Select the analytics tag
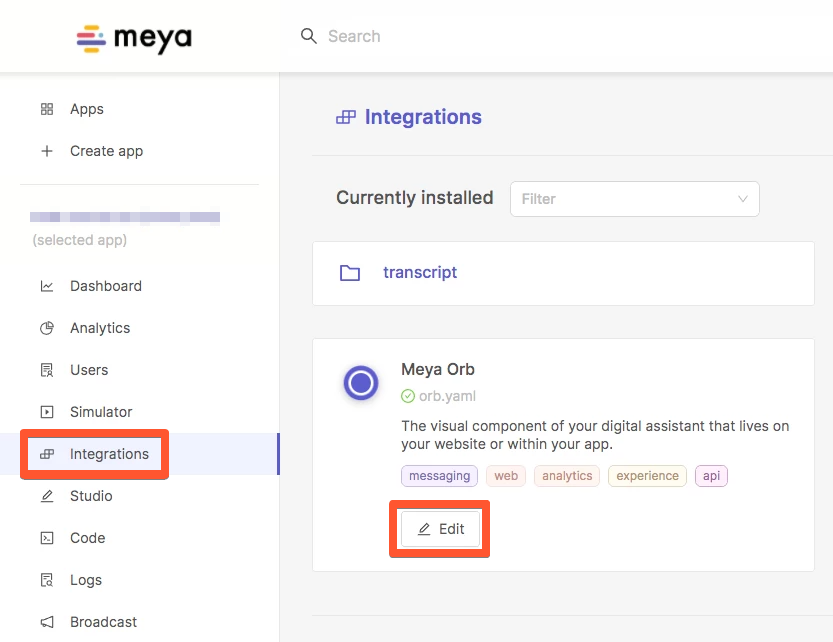Screen dimensions: 833x642 point(567,476)
